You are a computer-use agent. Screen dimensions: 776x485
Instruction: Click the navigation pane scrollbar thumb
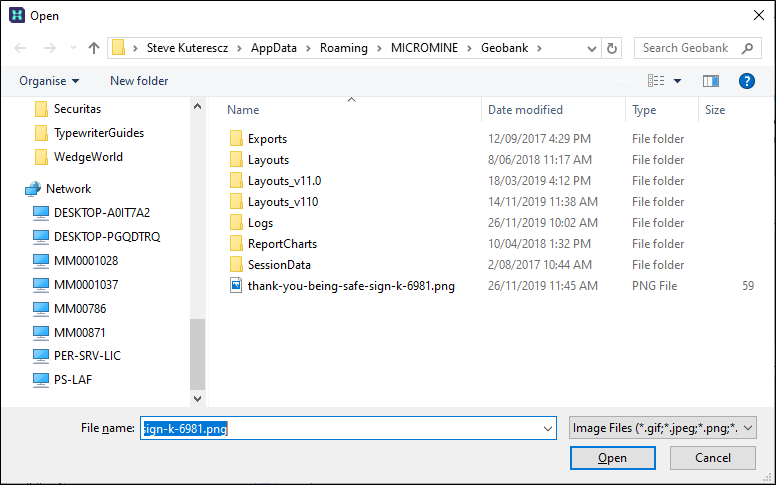pyautogui.click(x=197, y=354)
